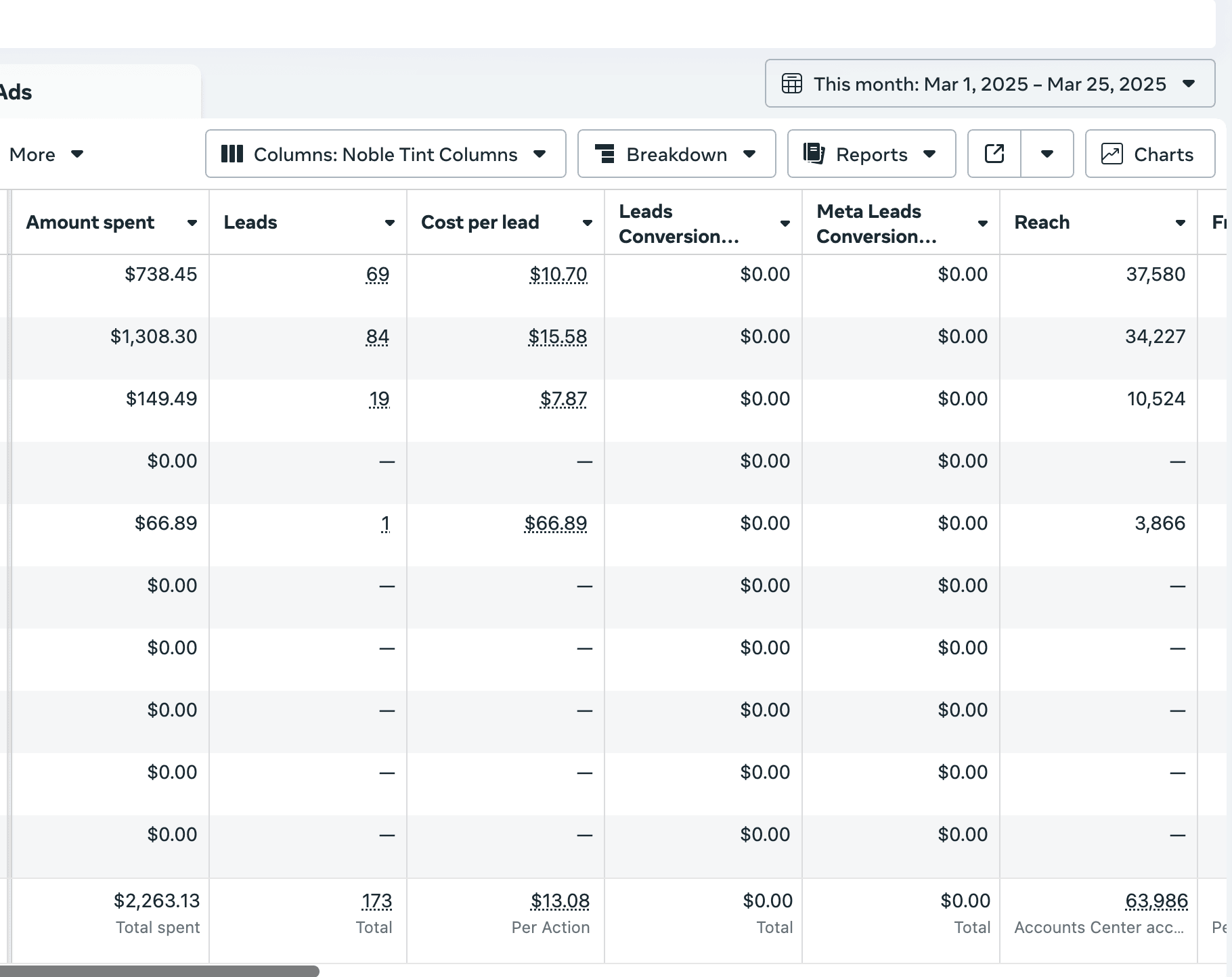Click the Meta Leads Conversion column header
Viewport: 1232px width, 977px height.
(877, 223)
